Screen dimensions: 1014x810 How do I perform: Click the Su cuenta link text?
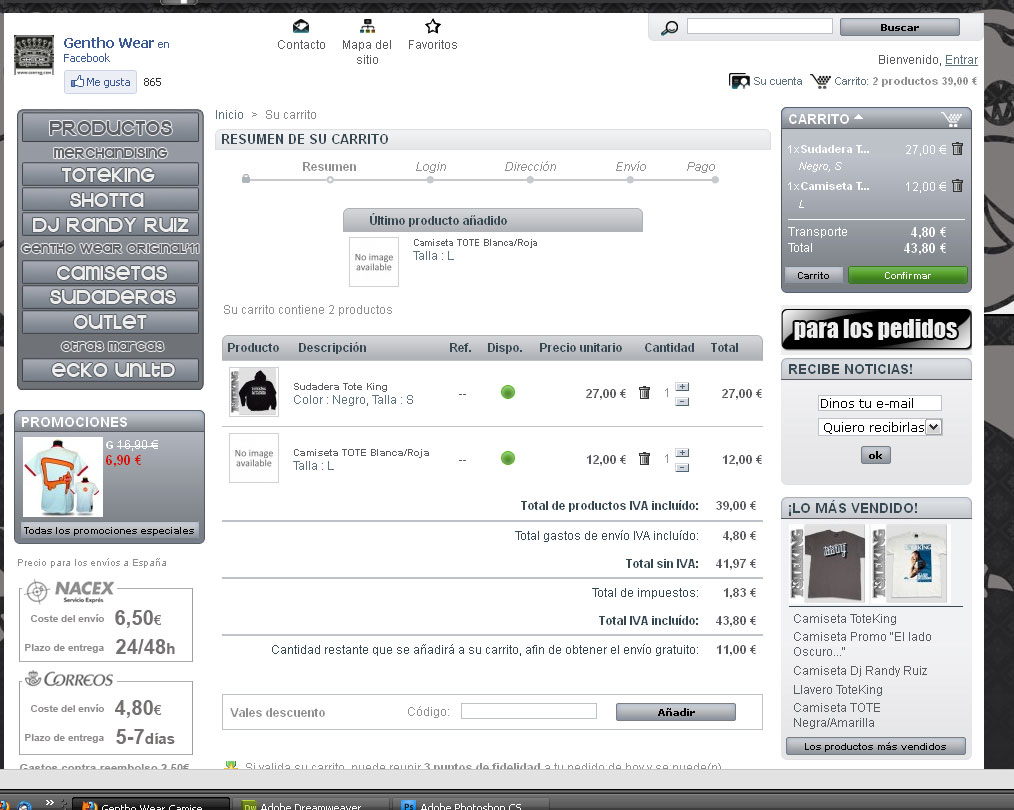click(777, 81)
